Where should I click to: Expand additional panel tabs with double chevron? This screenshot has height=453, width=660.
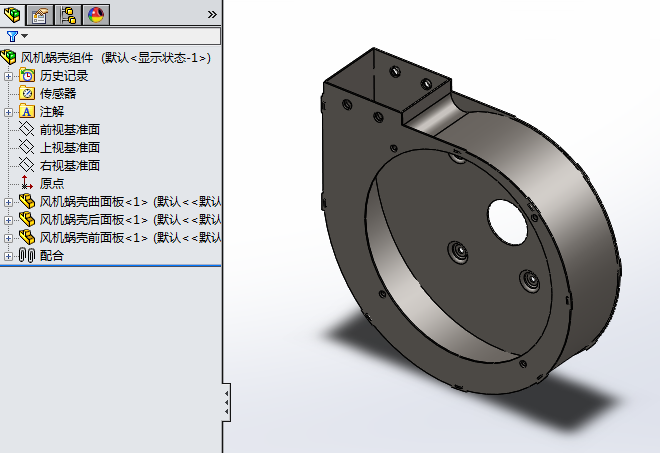pyautogui.click(x=212, y=15)
